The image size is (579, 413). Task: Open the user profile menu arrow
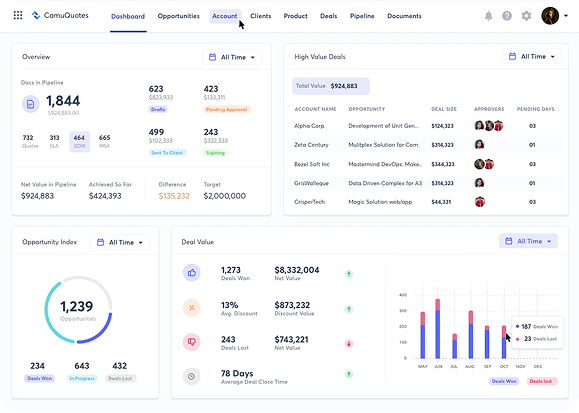click(x=566, y=16)
